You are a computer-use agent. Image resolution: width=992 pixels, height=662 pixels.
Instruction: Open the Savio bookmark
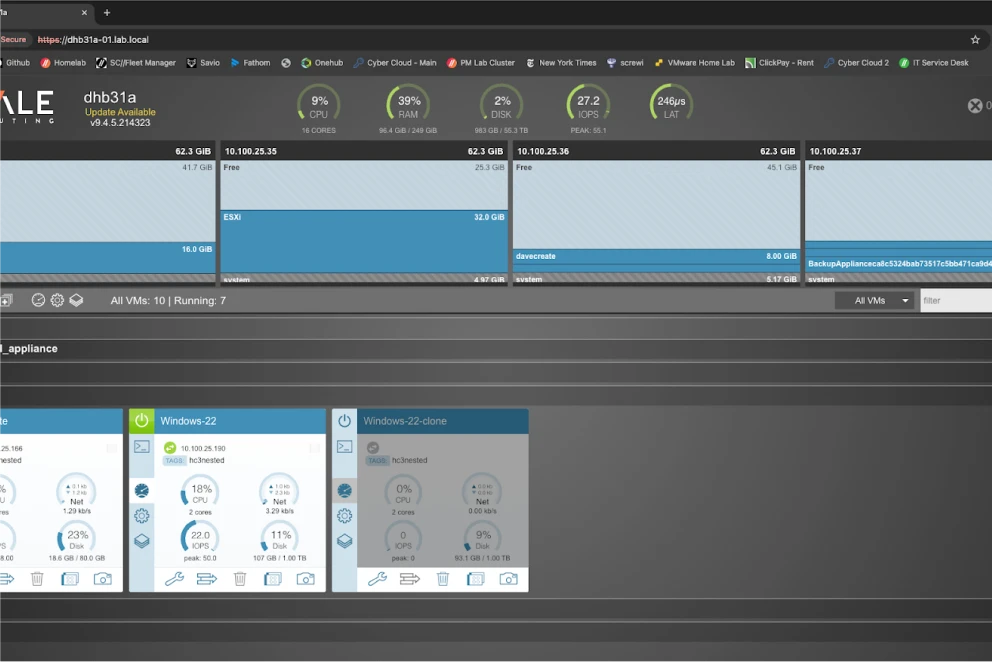click(x=203, y=63)
